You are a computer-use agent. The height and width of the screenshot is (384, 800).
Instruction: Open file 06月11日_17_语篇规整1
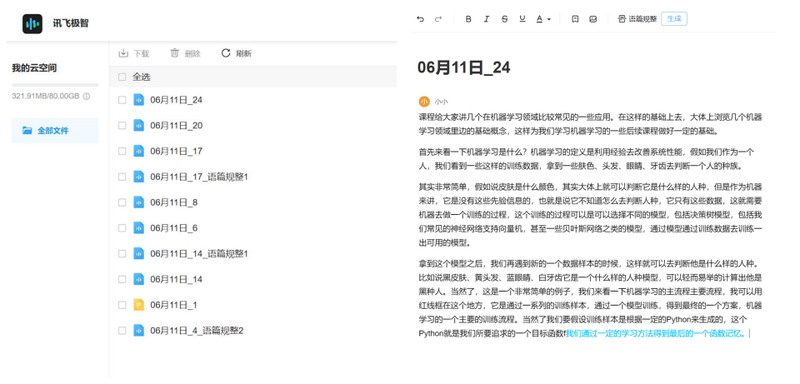[199, 177]
